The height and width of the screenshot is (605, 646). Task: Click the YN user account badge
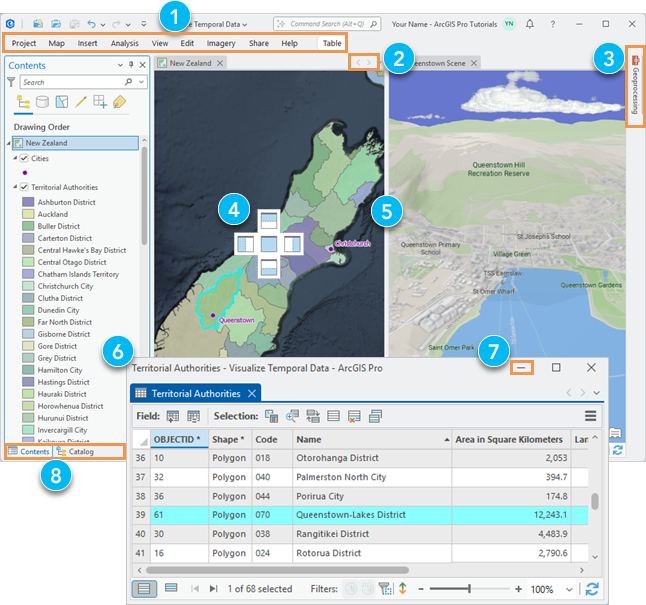pos(509,24)
